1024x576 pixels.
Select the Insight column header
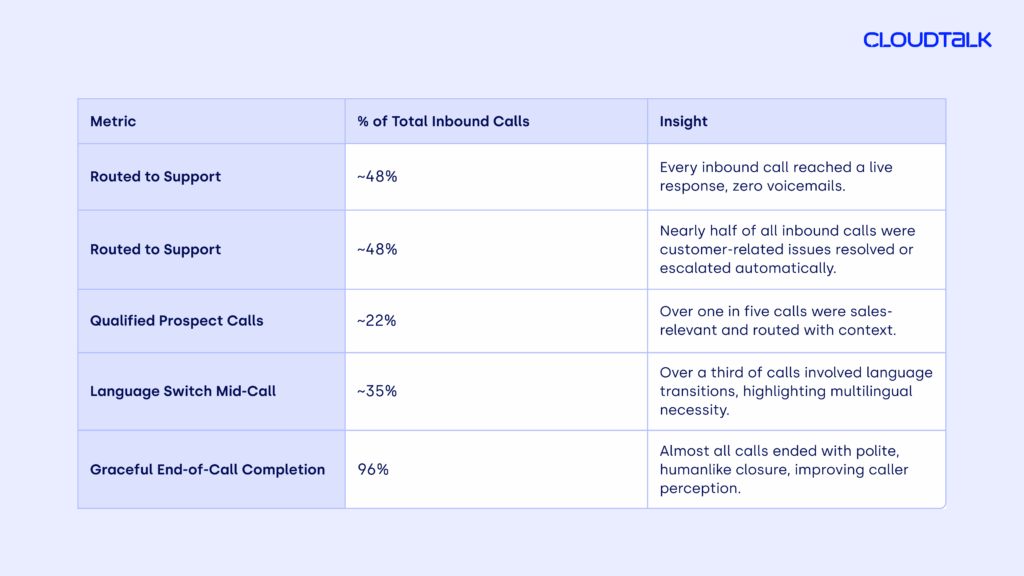684,122
